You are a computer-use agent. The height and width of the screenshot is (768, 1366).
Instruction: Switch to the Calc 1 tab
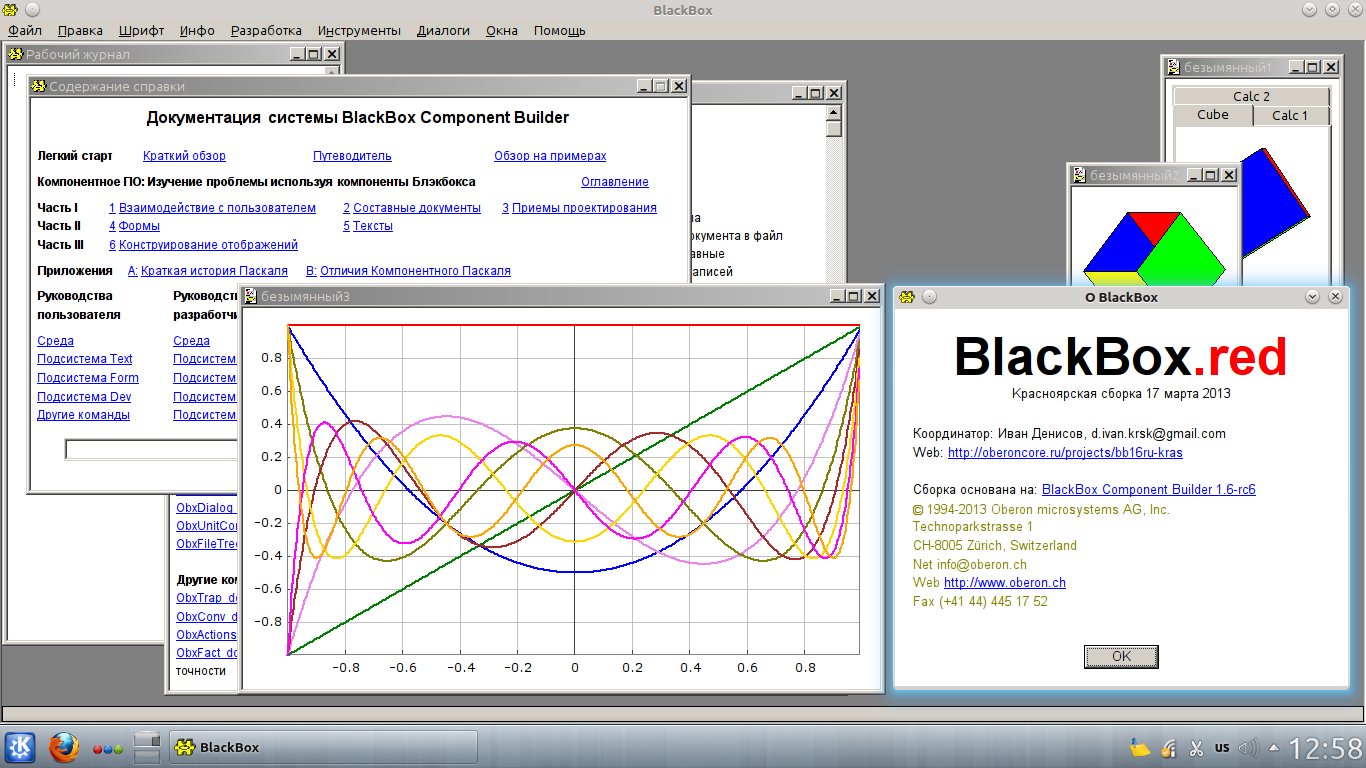(1290, 115)
